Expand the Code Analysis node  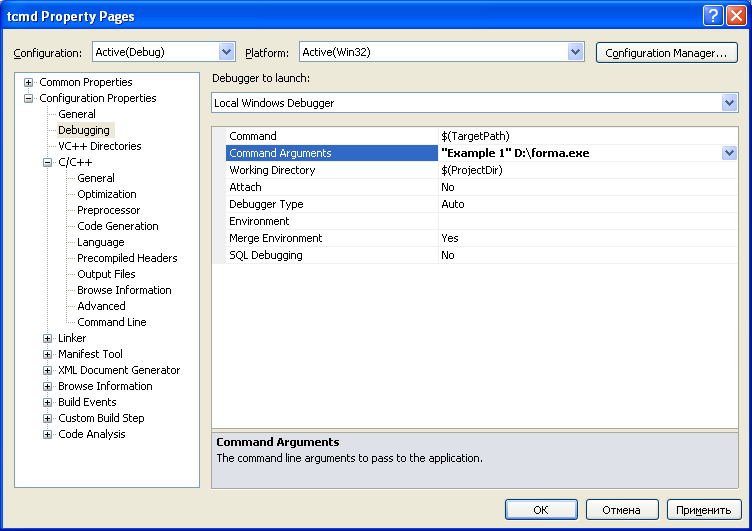tap(47, 434)
